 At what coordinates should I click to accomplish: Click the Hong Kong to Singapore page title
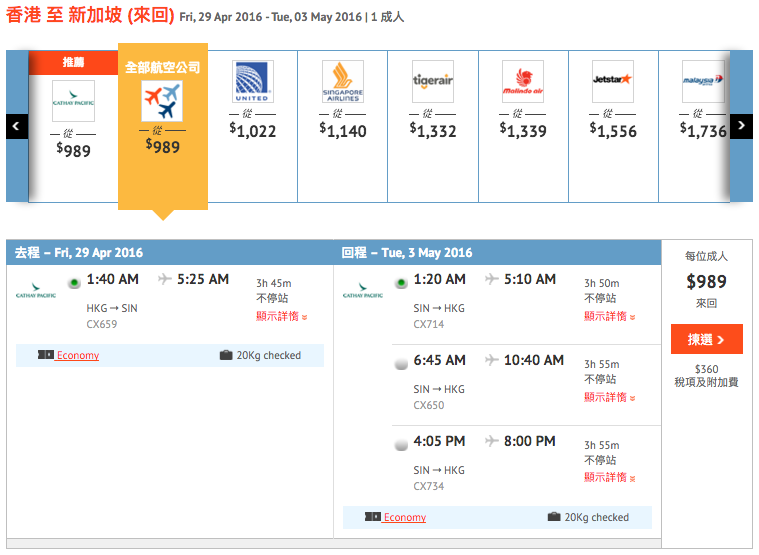click(90, 15)
